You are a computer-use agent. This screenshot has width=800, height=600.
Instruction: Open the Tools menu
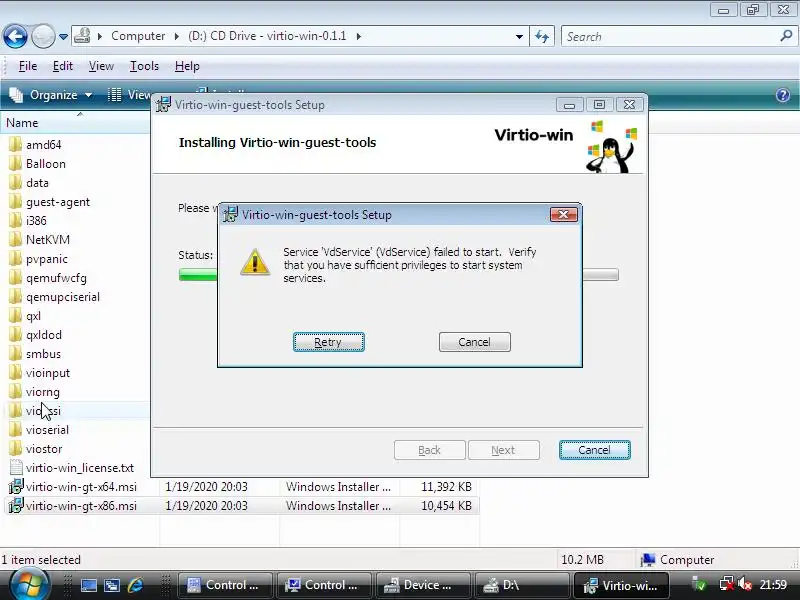coord(144,66)
